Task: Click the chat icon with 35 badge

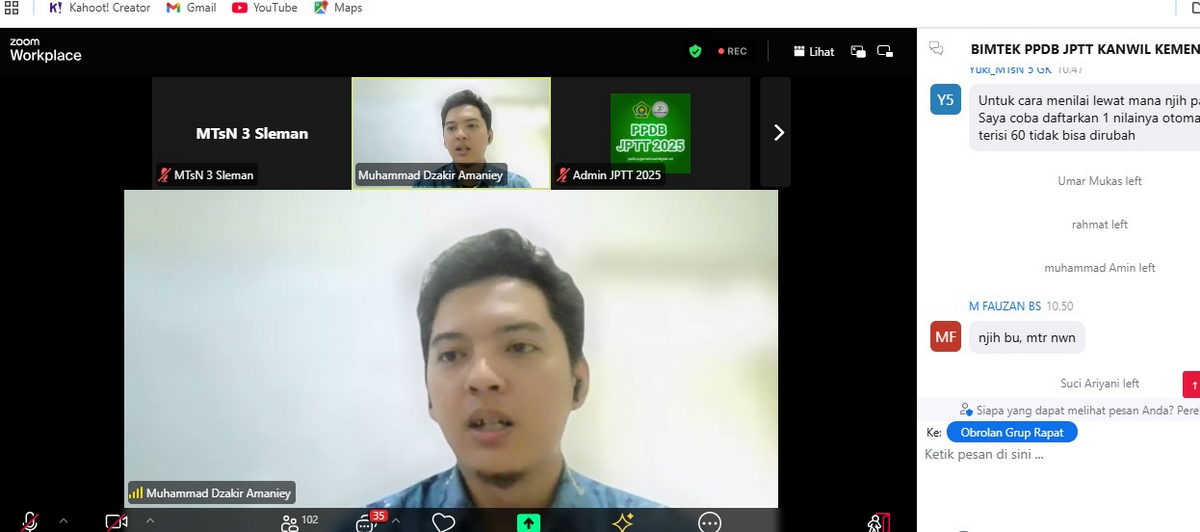Action: click(x=368, y=521)
